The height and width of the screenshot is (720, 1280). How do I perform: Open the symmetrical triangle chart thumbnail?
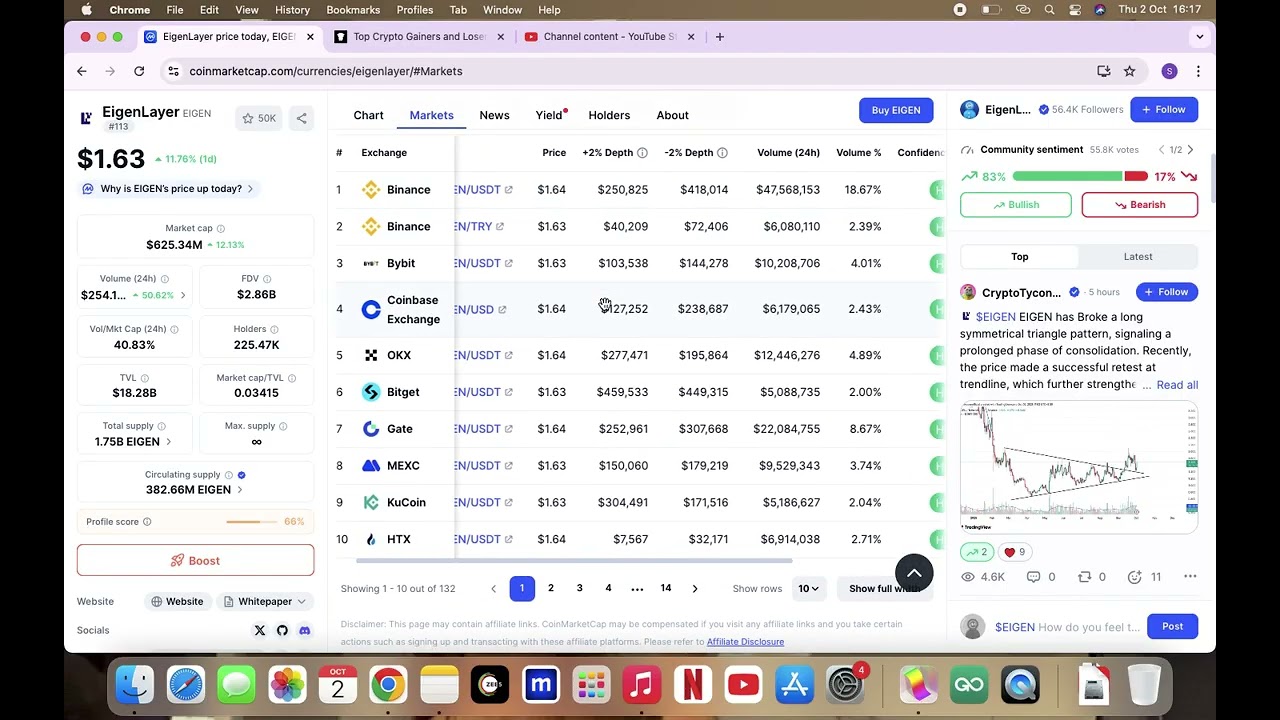point(1079,467)
